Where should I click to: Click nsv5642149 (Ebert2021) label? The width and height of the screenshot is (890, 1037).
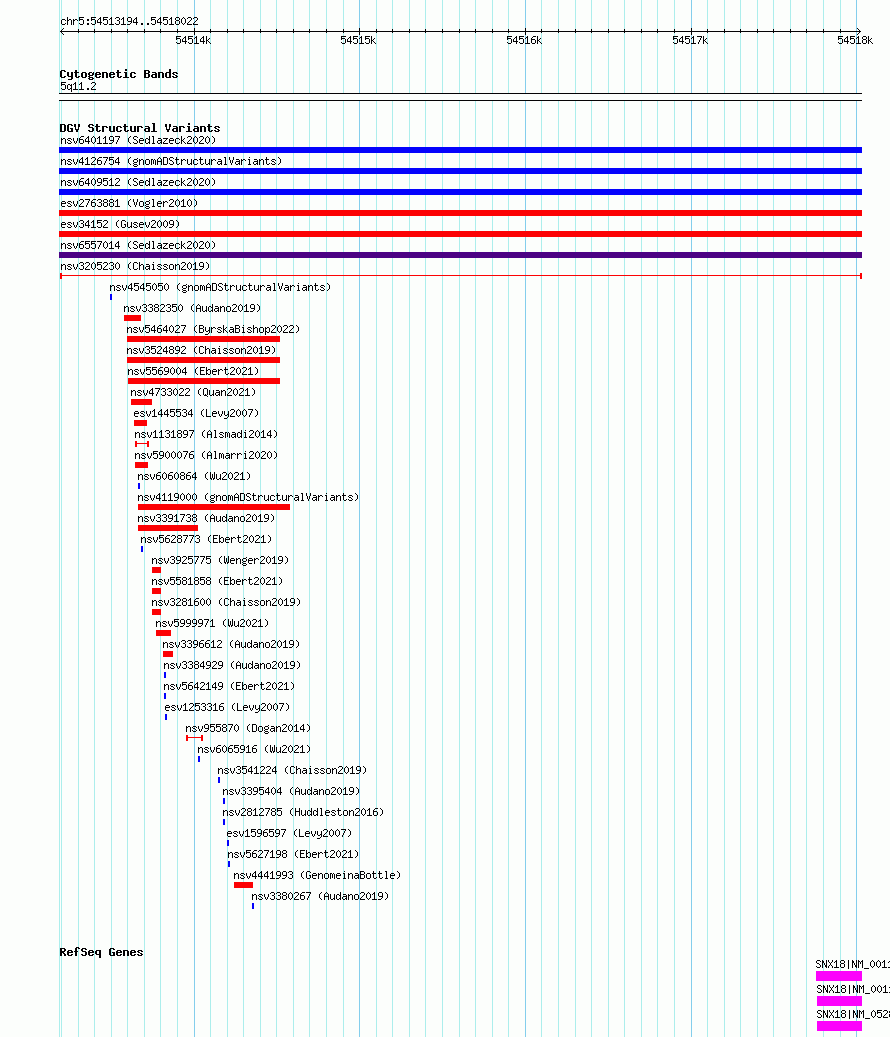(x=229, y=686)
